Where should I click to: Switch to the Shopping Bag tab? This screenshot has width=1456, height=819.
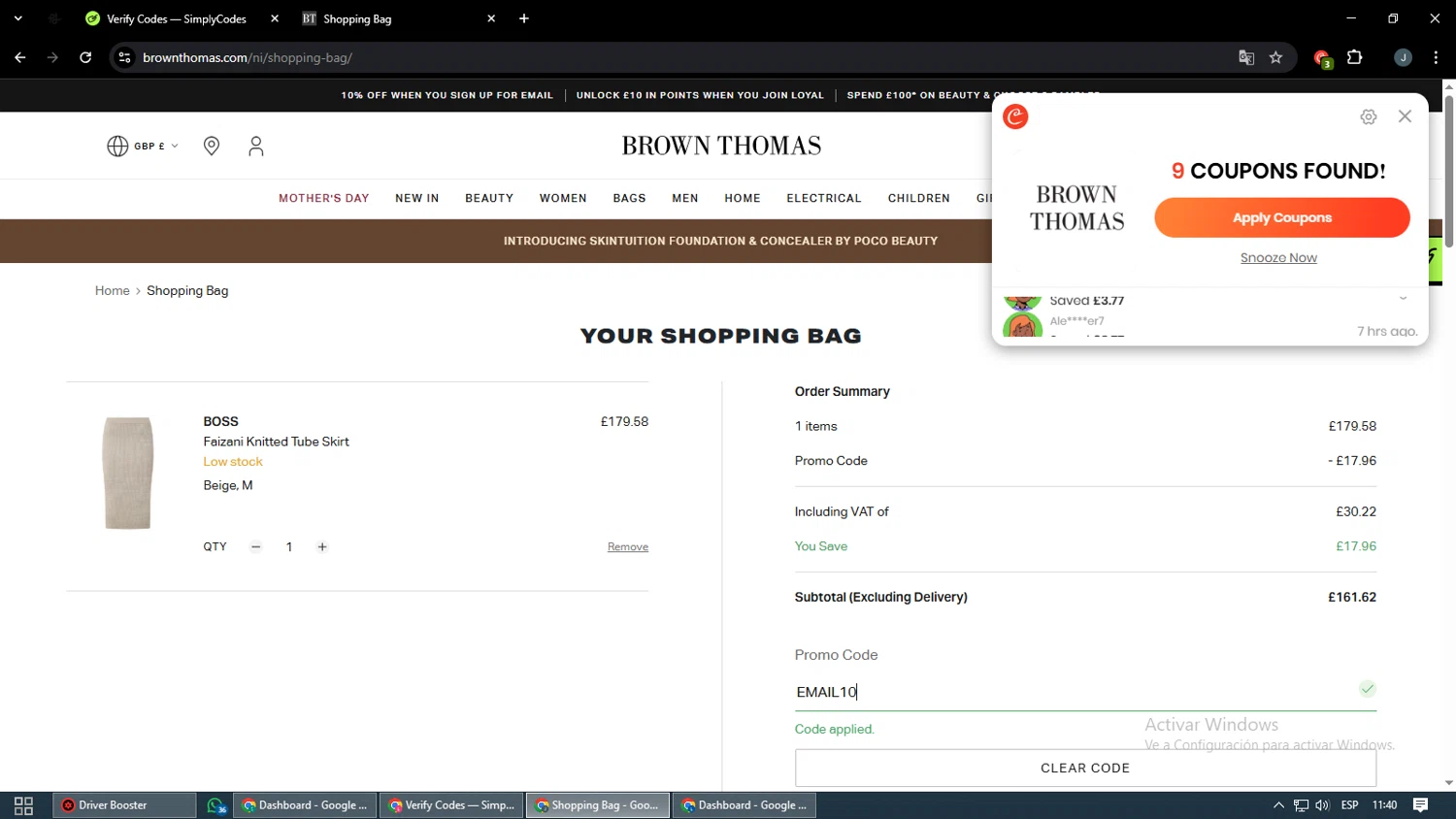coord(357,18)
